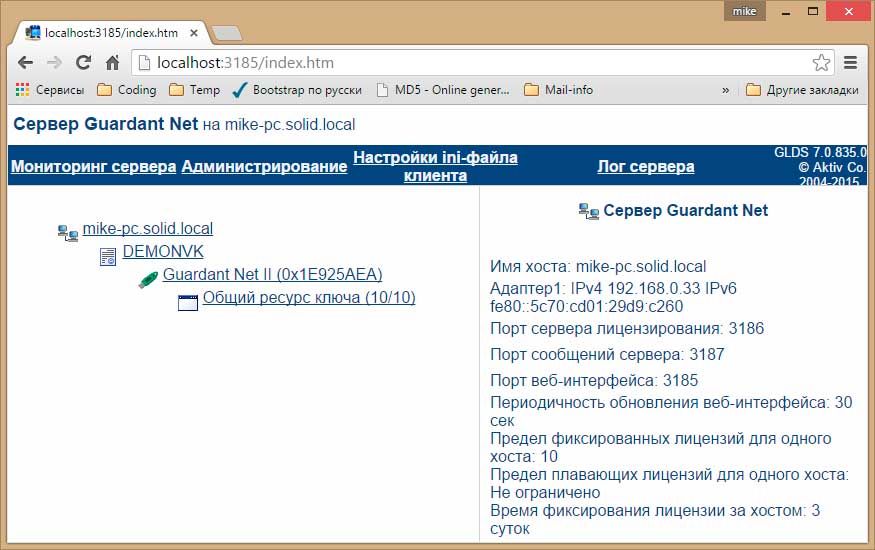The width and height of the screenshot is (875, 550).
Task: Open the Coding bookmarks folder
Action: [126, 90]
